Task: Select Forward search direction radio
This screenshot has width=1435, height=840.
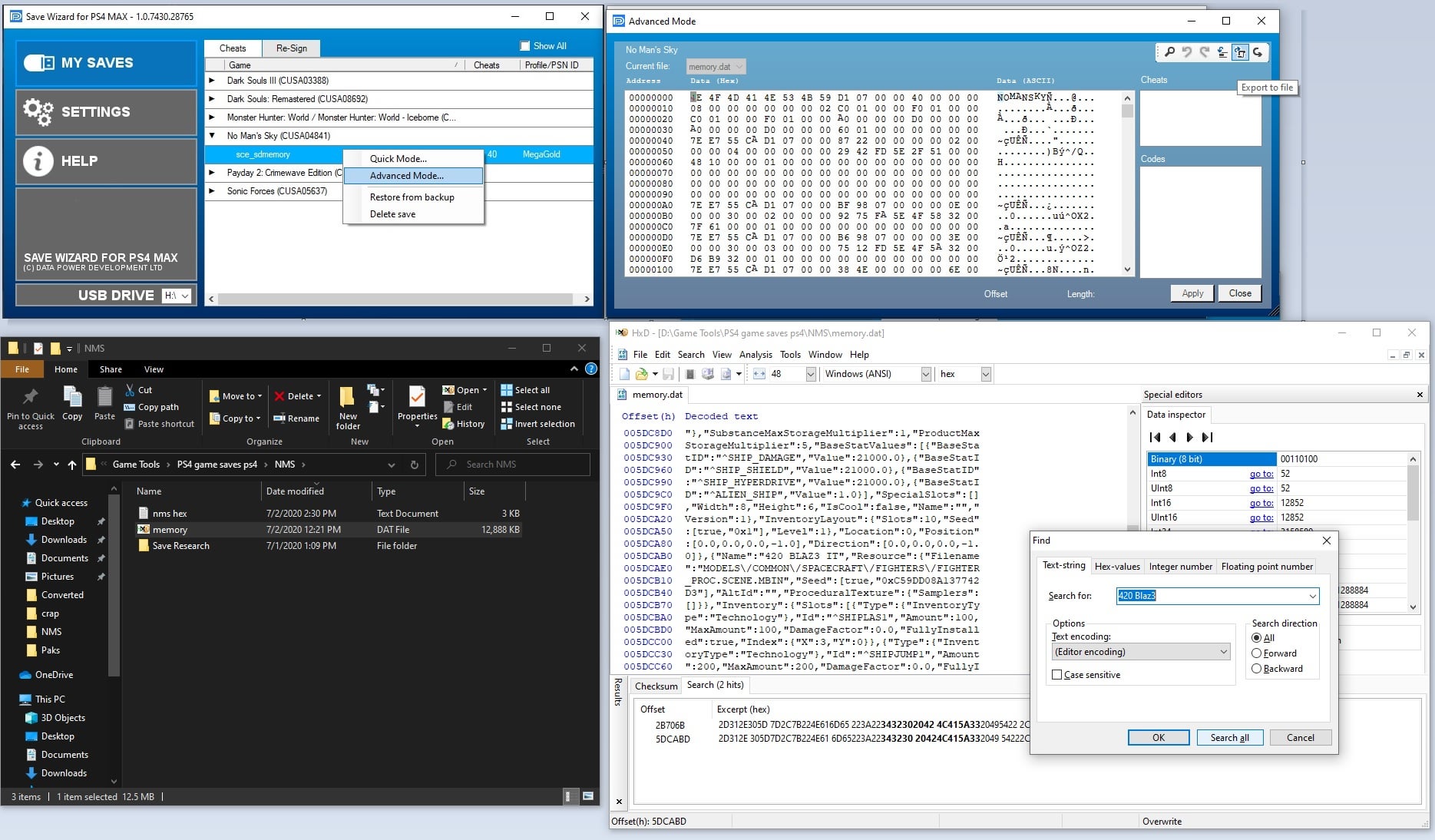Action: point(1257,653)
